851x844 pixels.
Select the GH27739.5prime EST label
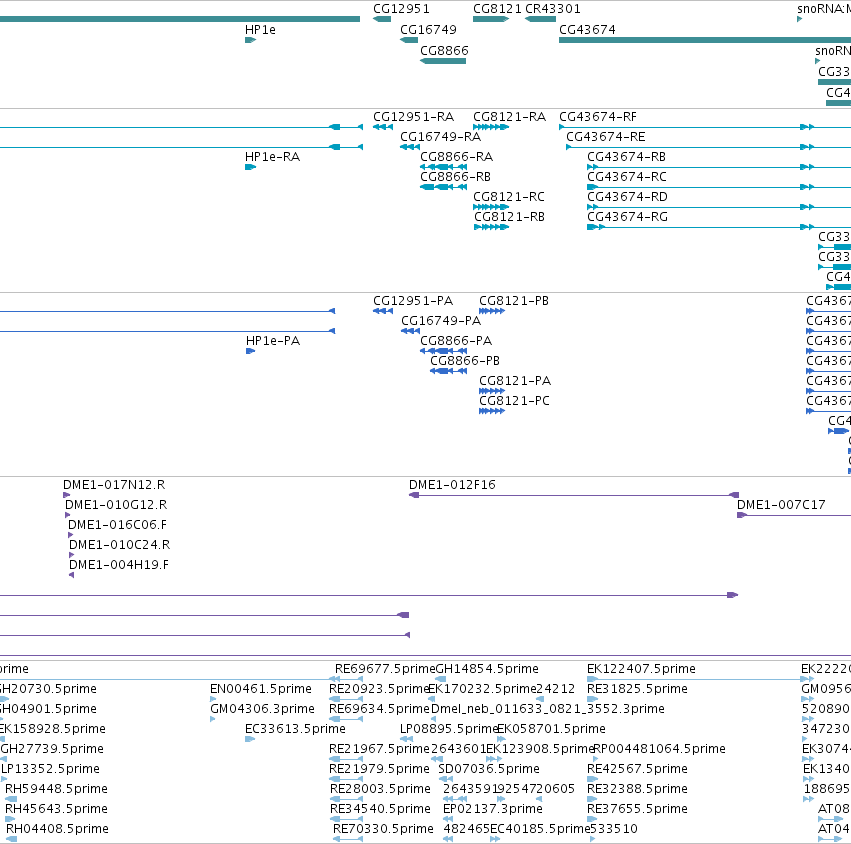(52, 750)
